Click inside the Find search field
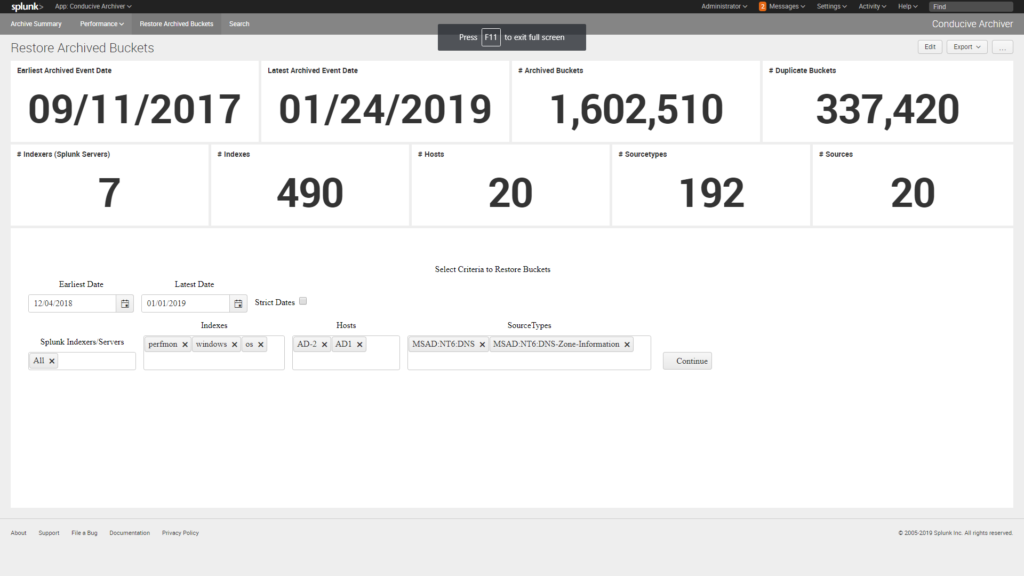 coord(970,5)
